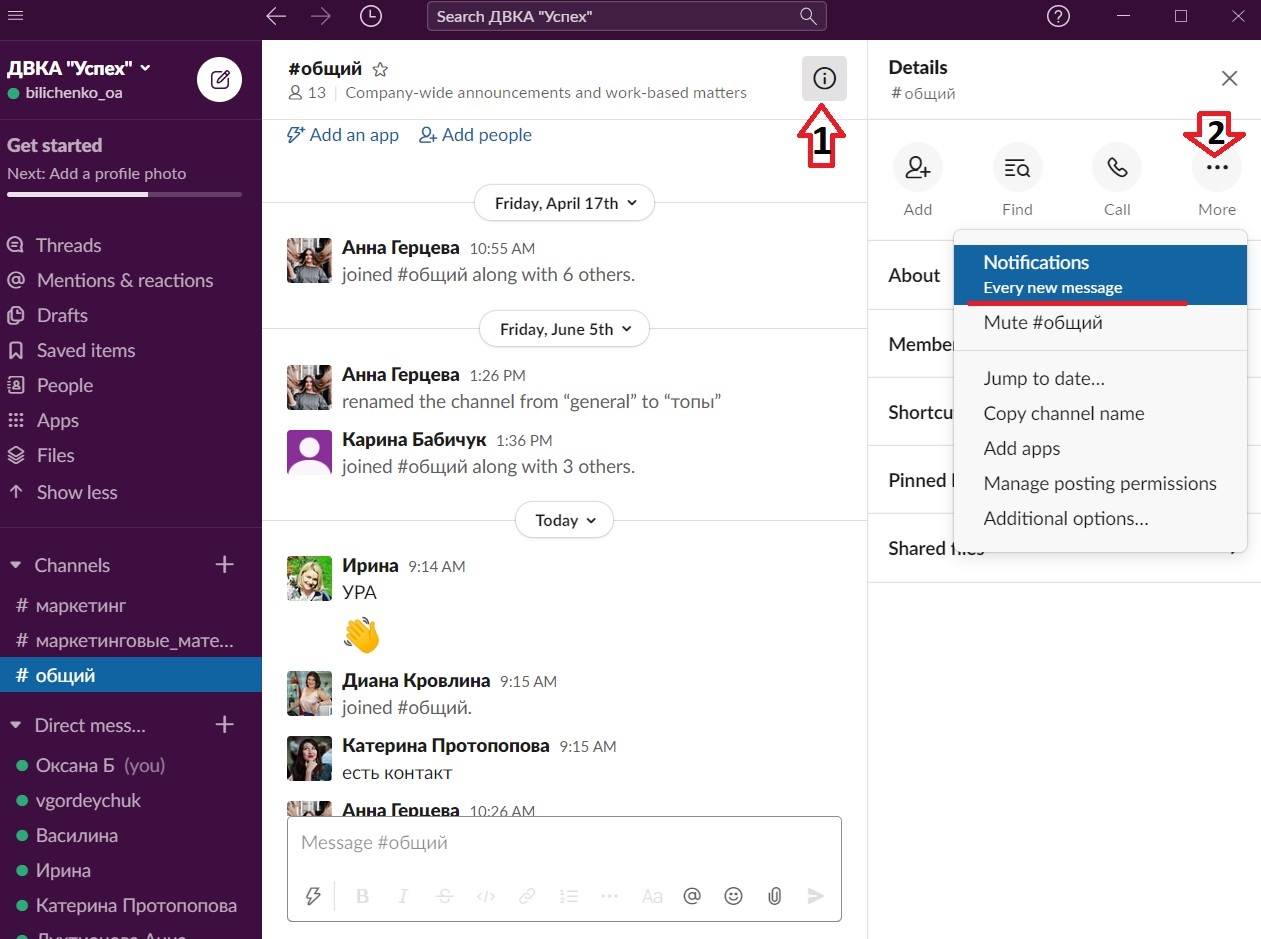
Task: Click the Add an app link
Action: tap(342, 135)
